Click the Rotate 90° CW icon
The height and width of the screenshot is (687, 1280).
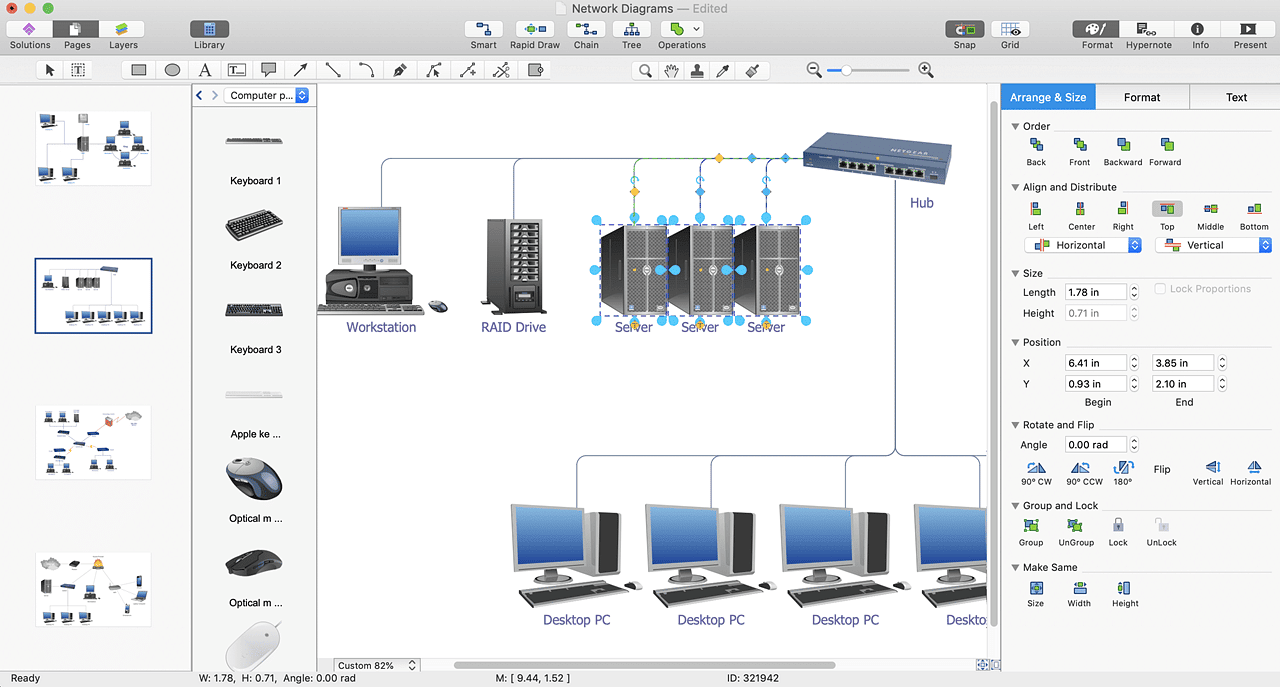point(1036,468)
